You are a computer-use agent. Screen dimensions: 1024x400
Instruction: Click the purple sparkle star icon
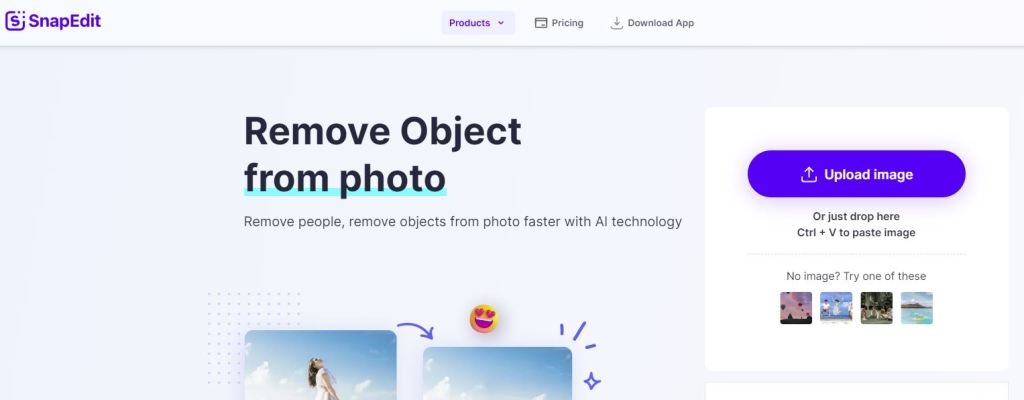pos(592,381)
